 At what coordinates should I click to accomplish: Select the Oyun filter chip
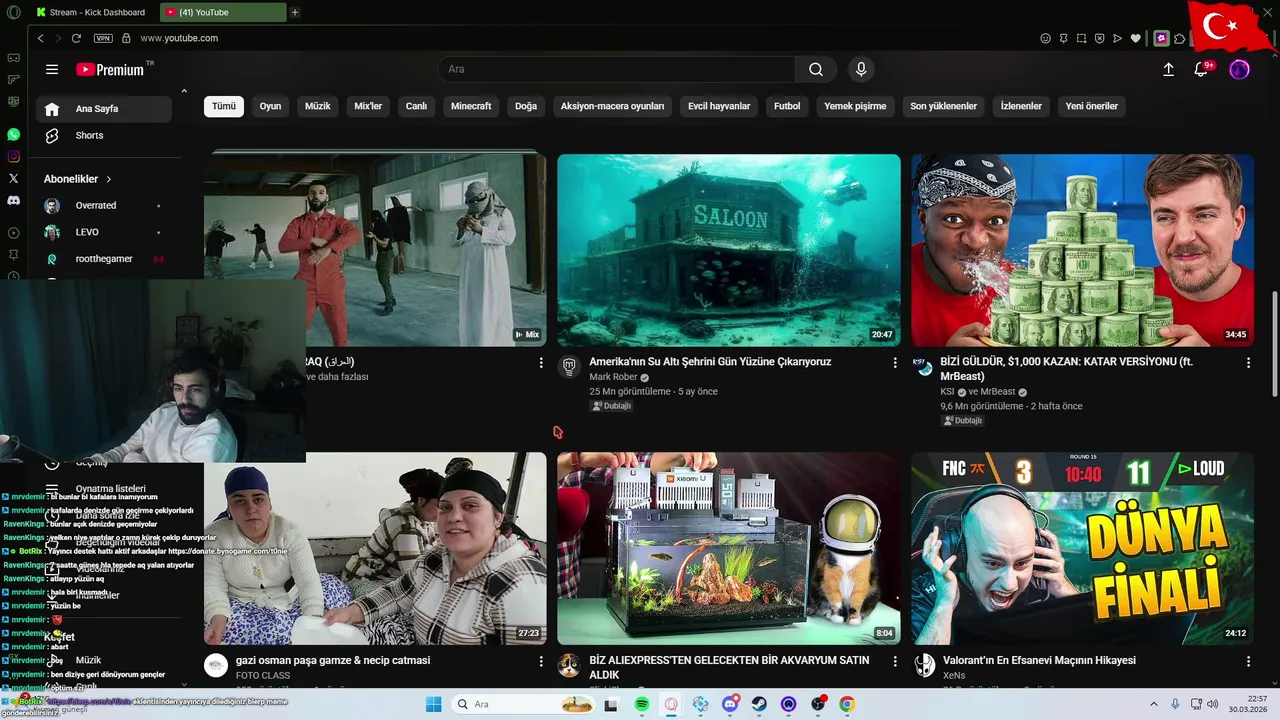[270, 106]
